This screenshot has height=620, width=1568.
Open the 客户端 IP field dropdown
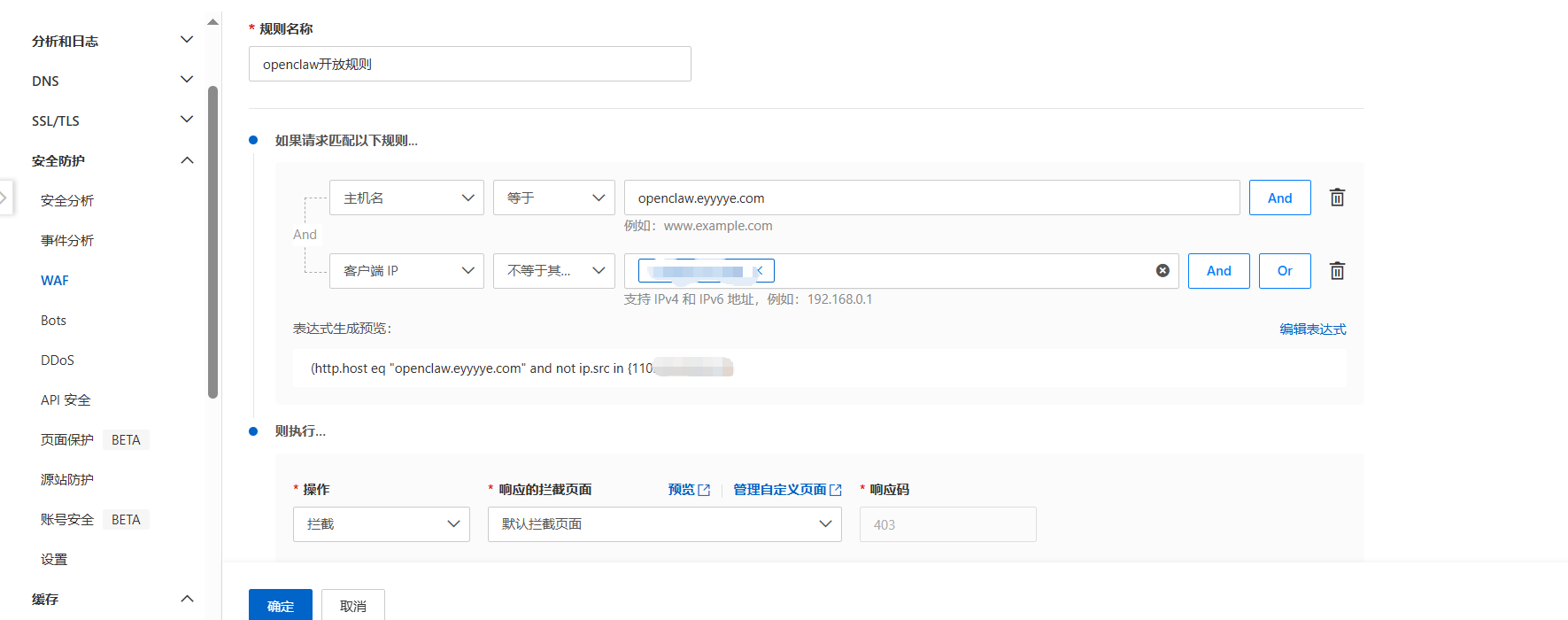point(406,271)
